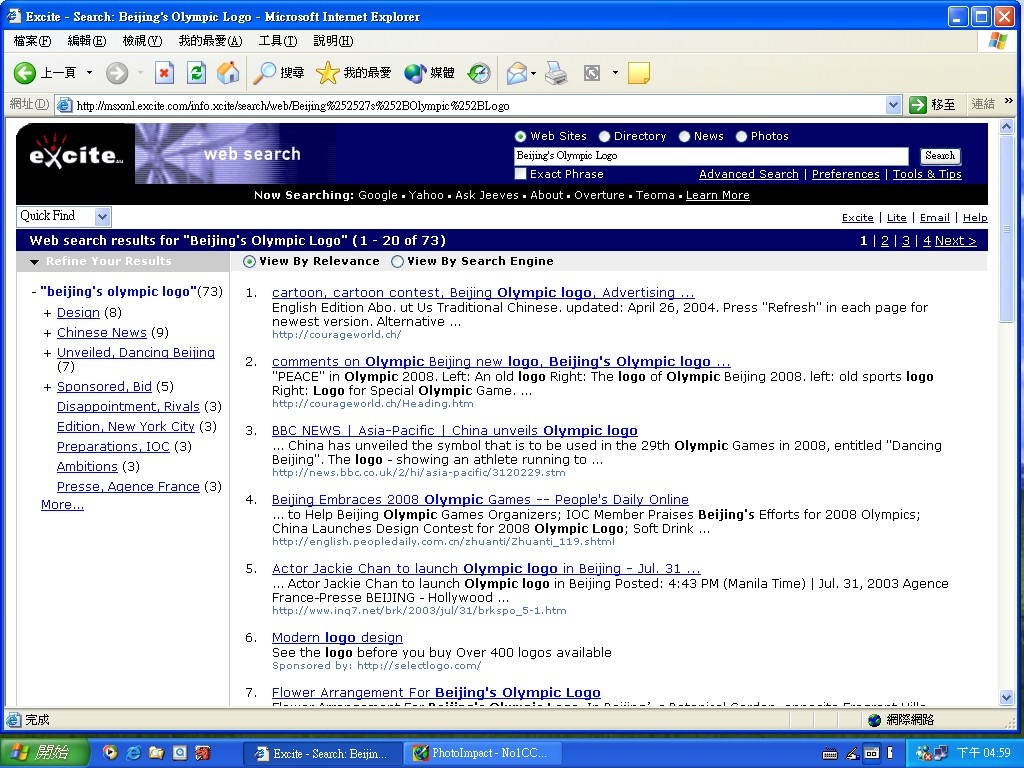Viewport: 1024px width, 768px height.
Task: Click the Mail envelope toolbar icon
Action: click(x=517, y=72)
